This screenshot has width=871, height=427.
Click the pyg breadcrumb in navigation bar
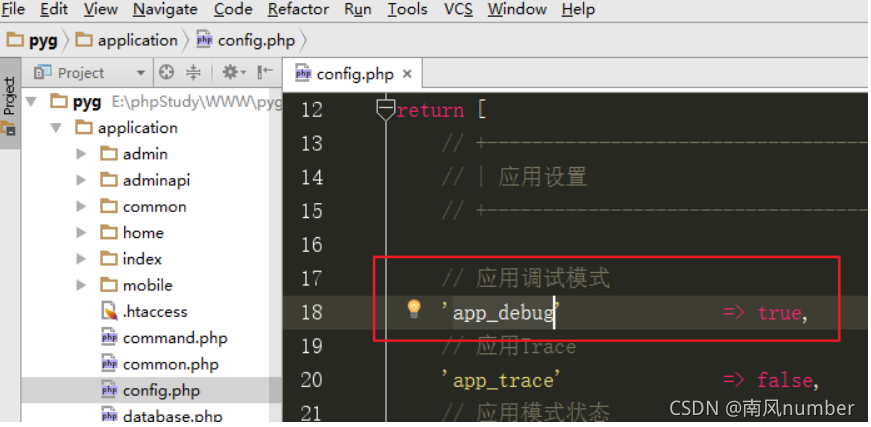[32, 41]
